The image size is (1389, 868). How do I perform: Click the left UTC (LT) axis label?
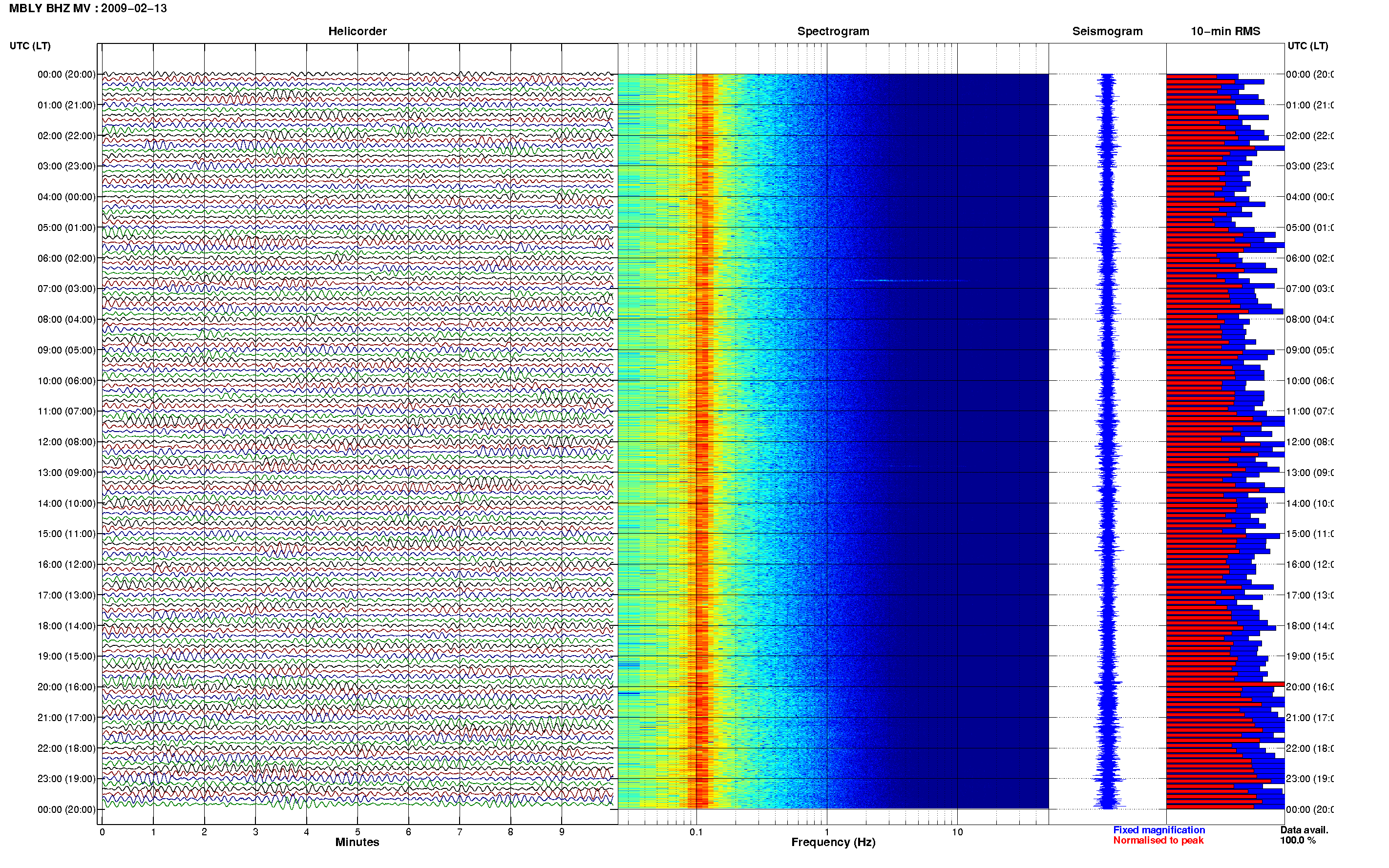(30, 46)
